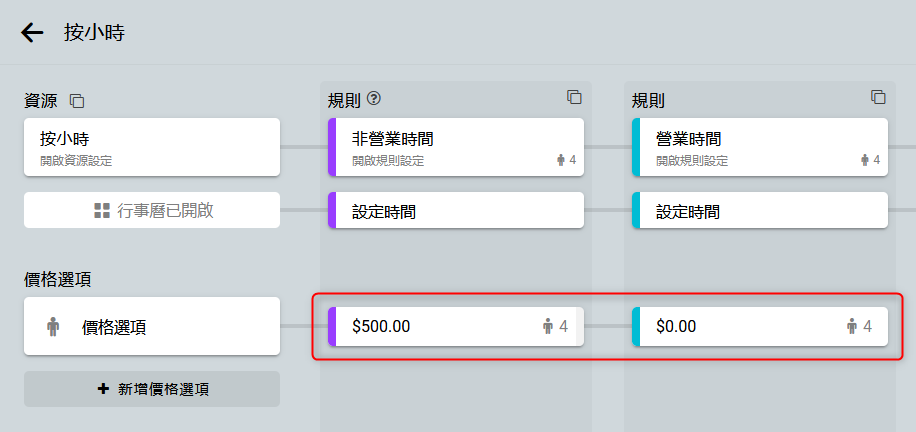Screen dimensions: 916x432
Task: Click person icon in $500.00 field
Action: click(548, 326)
